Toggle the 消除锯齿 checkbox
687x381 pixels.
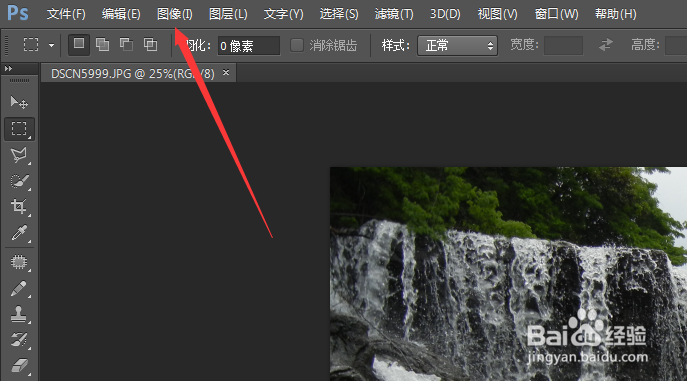pyautogui.click(x=297, y=45)
